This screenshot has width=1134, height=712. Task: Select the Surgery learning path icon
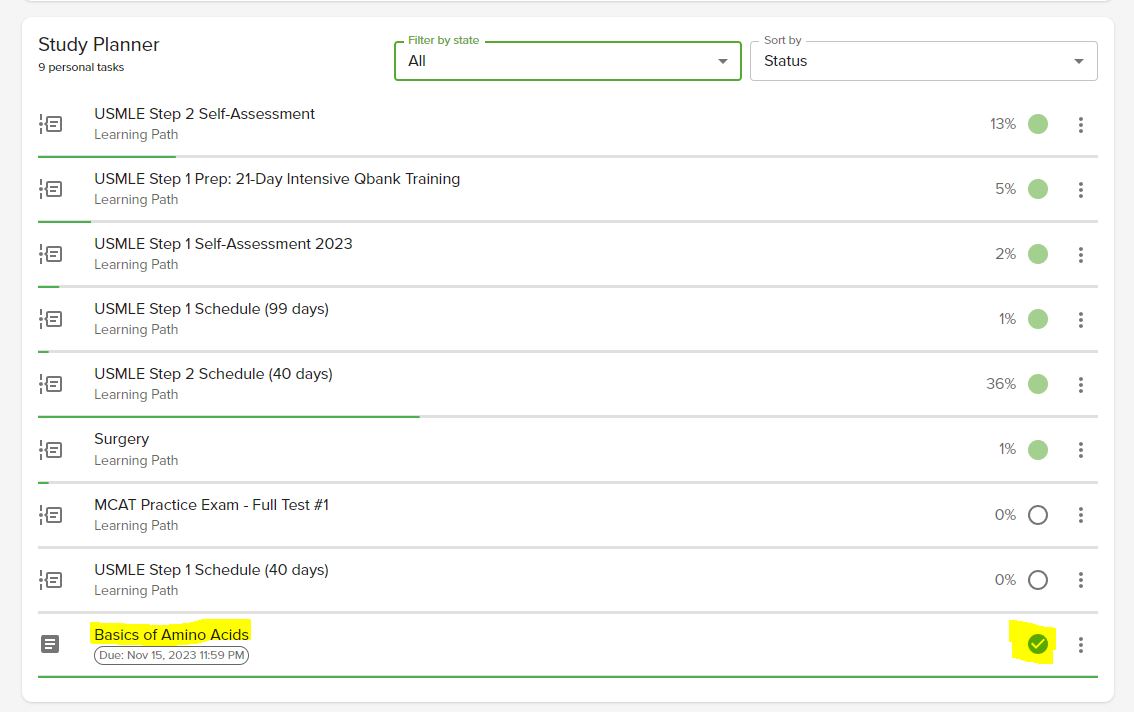51,449
